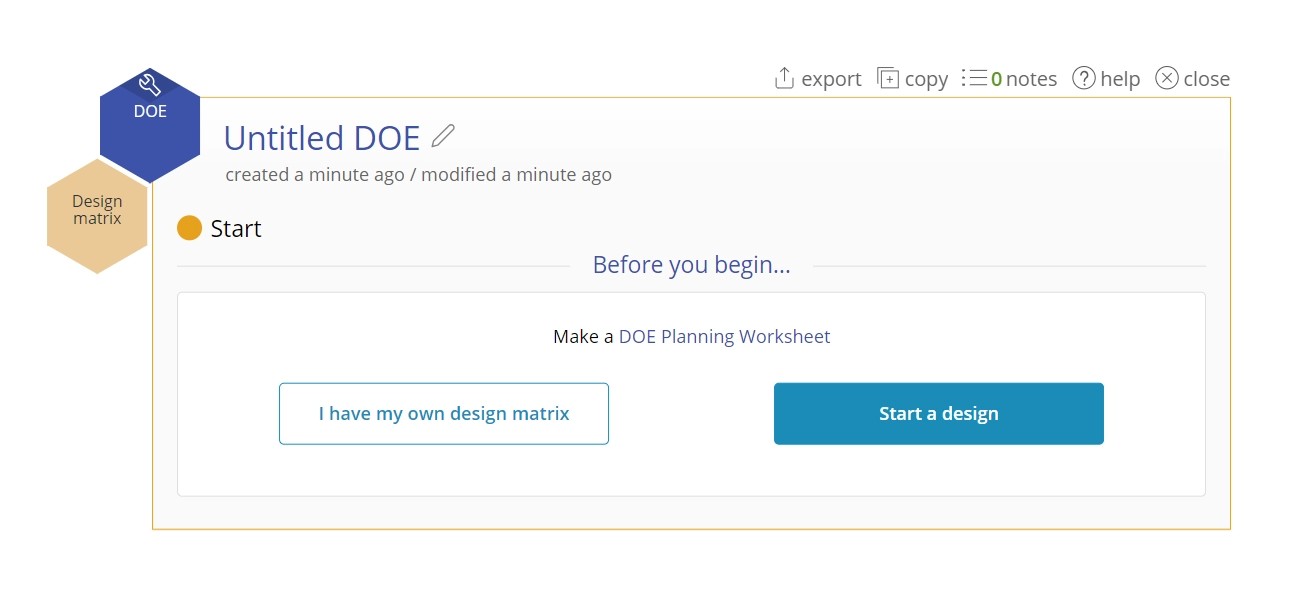Click the Untitled DOE title text
The height and width of the screenshot is (596, 1311).
(x=322, y=137)
